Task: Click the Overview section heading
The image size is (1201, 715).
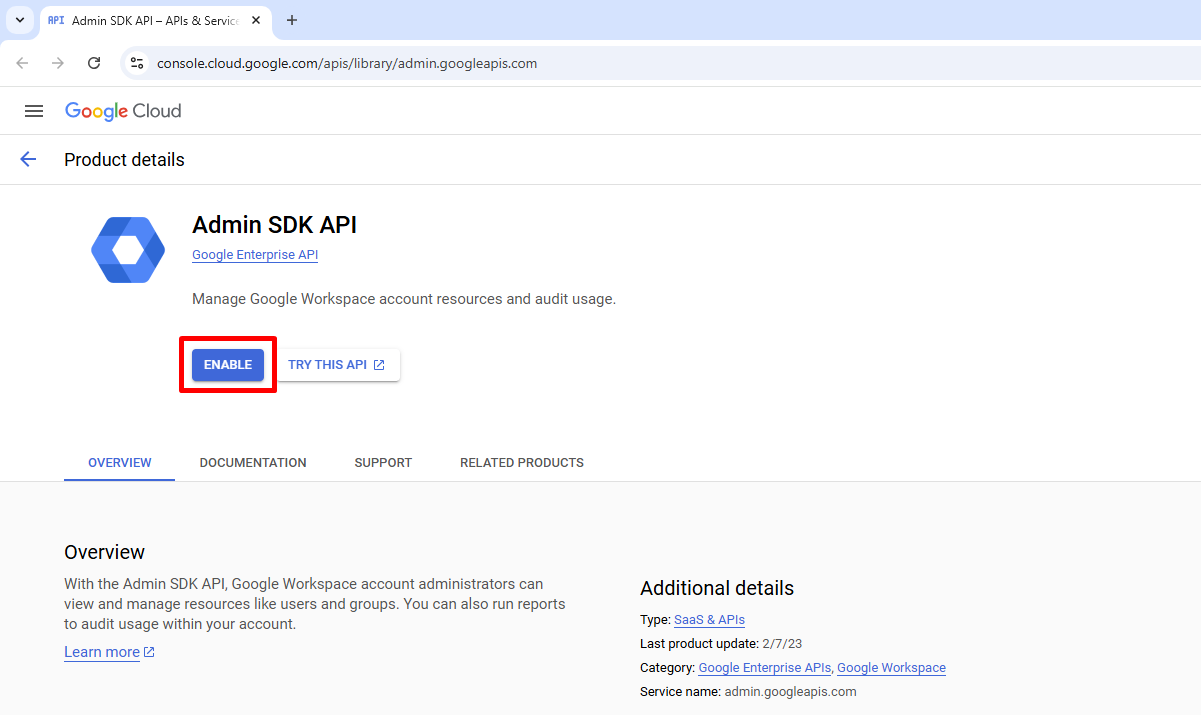Action: click(x=105, y=552)
